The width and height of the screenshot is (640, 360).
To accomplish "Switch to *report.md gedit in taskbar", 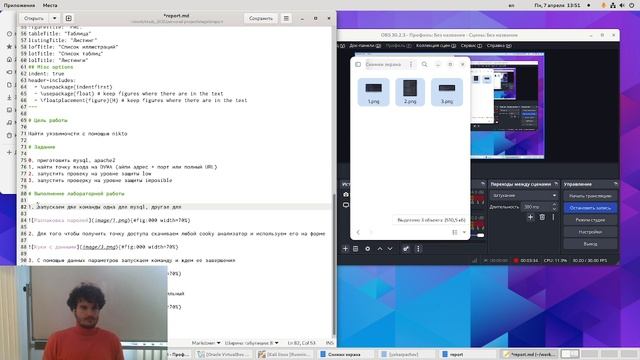I will point(529,354).
